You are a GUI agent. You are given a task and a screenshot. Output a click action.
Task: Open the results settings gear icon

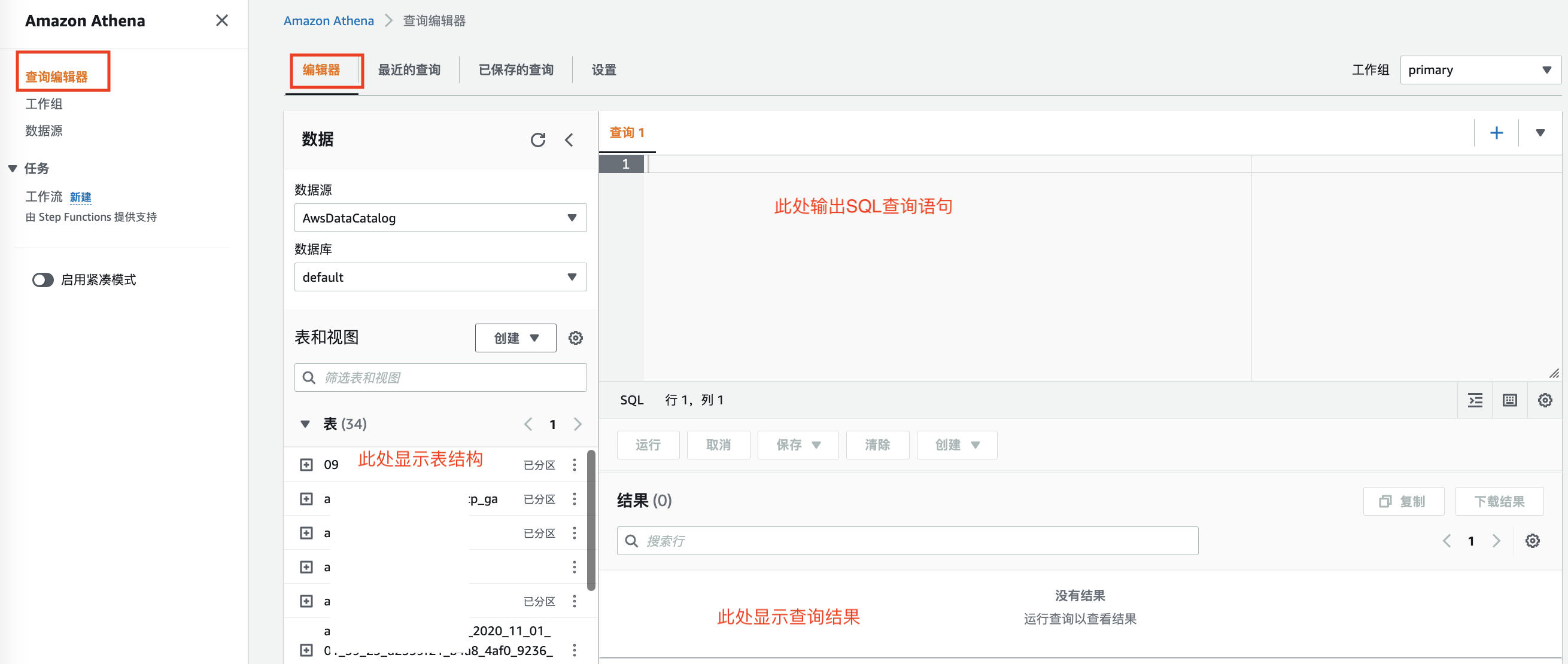pyautogui.click(x=1532, y=540)
